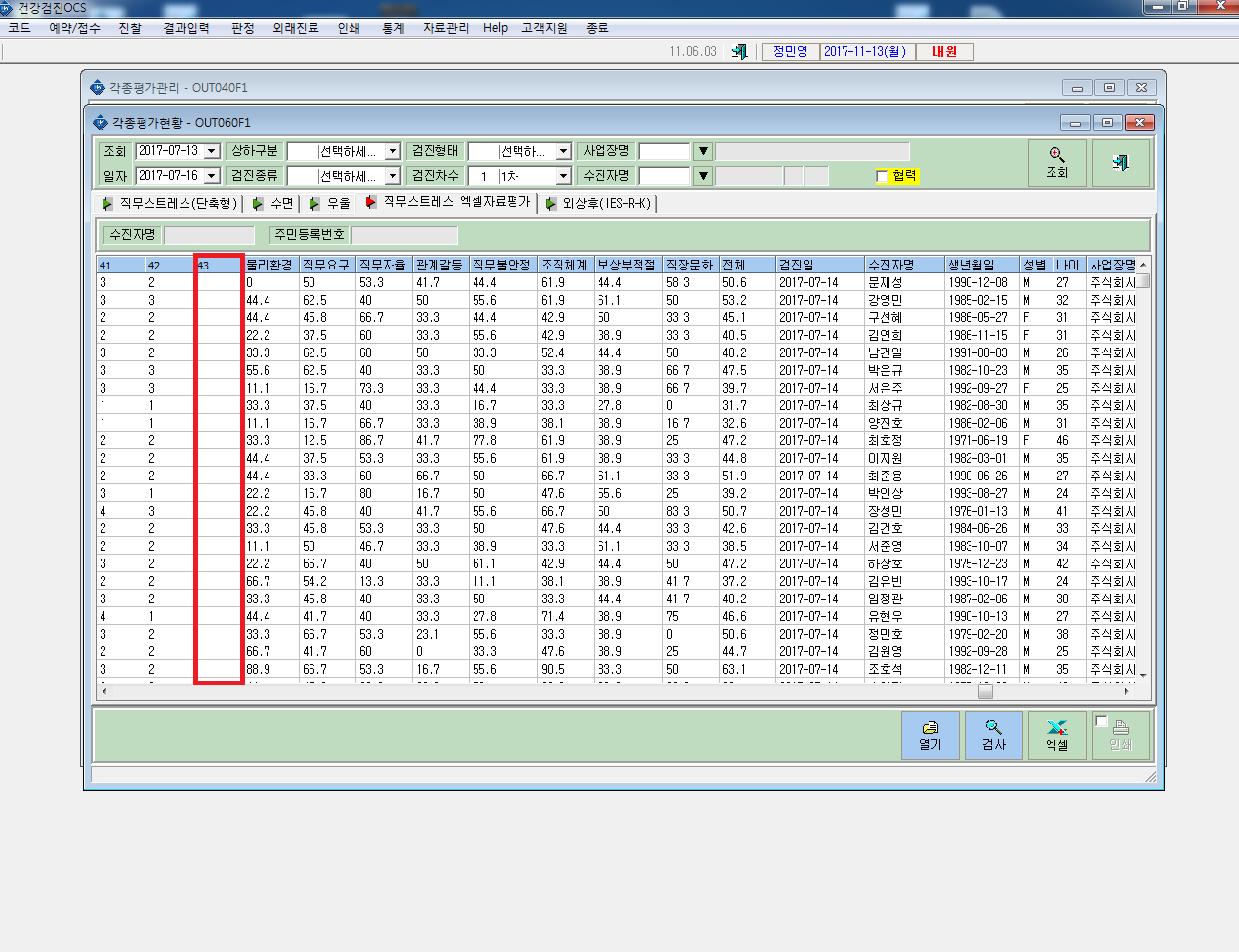Export data with the 엑셀 button
The width and height of the screenshot is (1239, 952).
(x=1057, y=735)
